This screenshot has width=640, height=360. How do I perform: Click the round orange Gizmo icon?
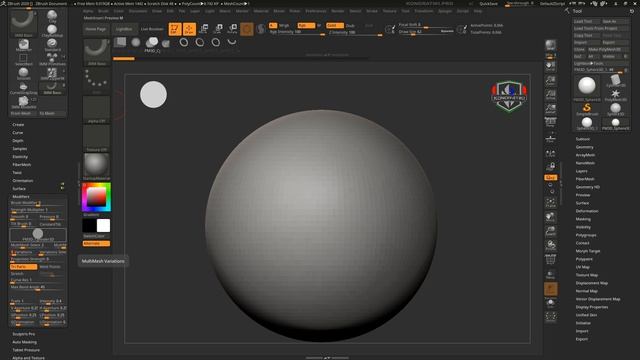[x=247, y=29]
